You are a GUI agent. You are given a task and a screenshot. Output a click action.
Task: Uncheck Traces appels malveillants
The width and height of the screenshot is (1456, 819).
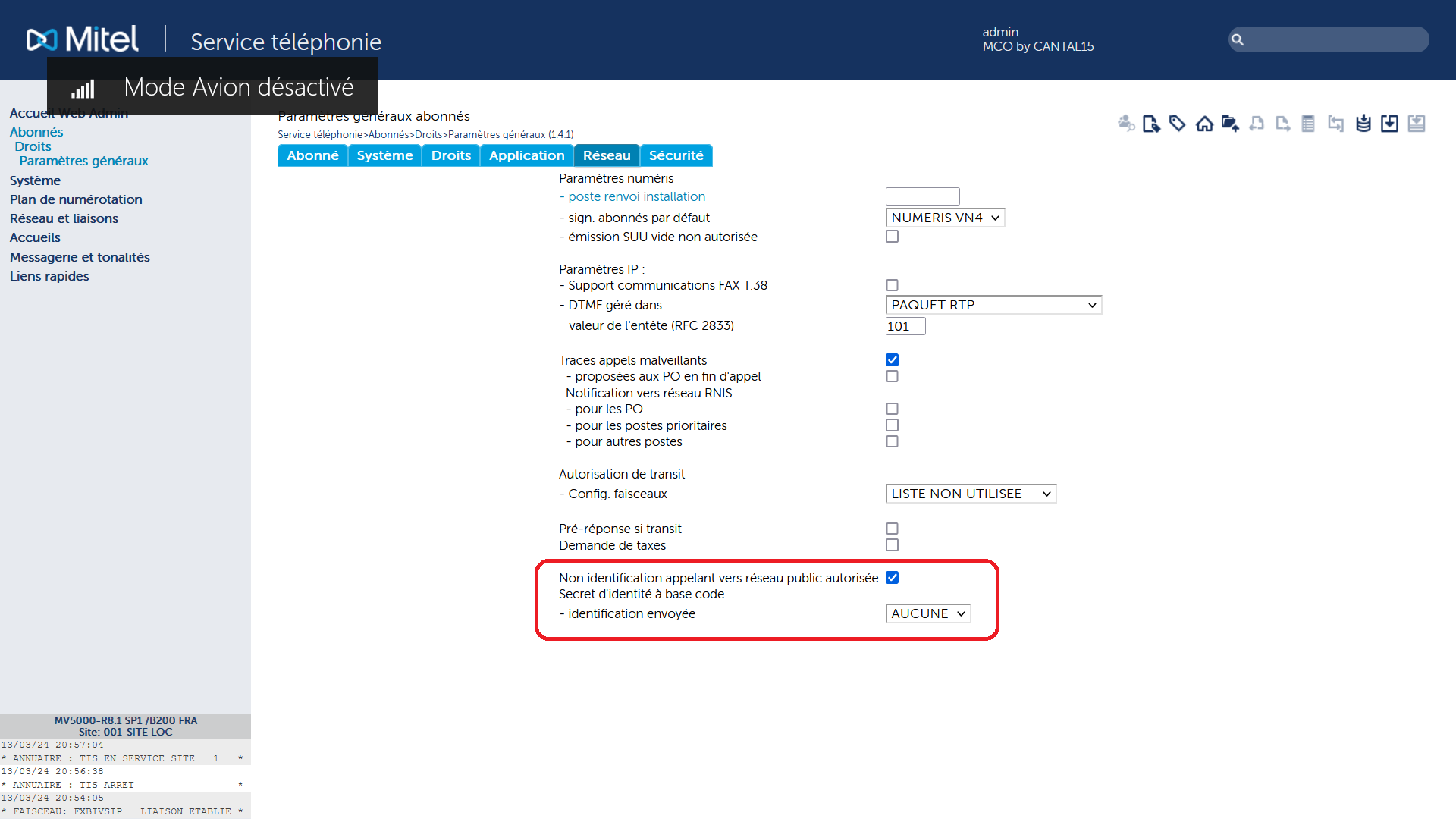click(893, 360)
